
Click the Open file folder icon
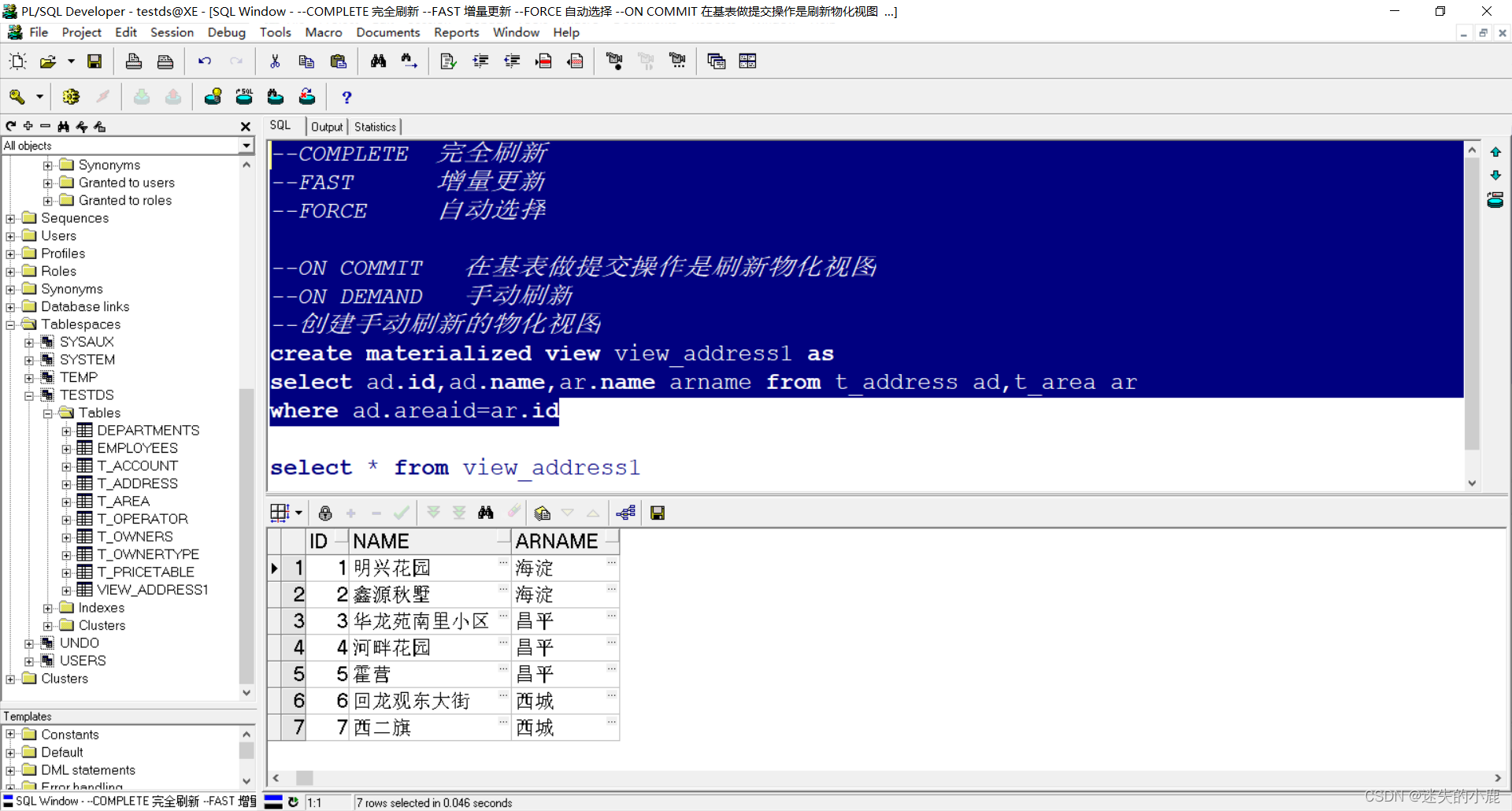[48, 61]
